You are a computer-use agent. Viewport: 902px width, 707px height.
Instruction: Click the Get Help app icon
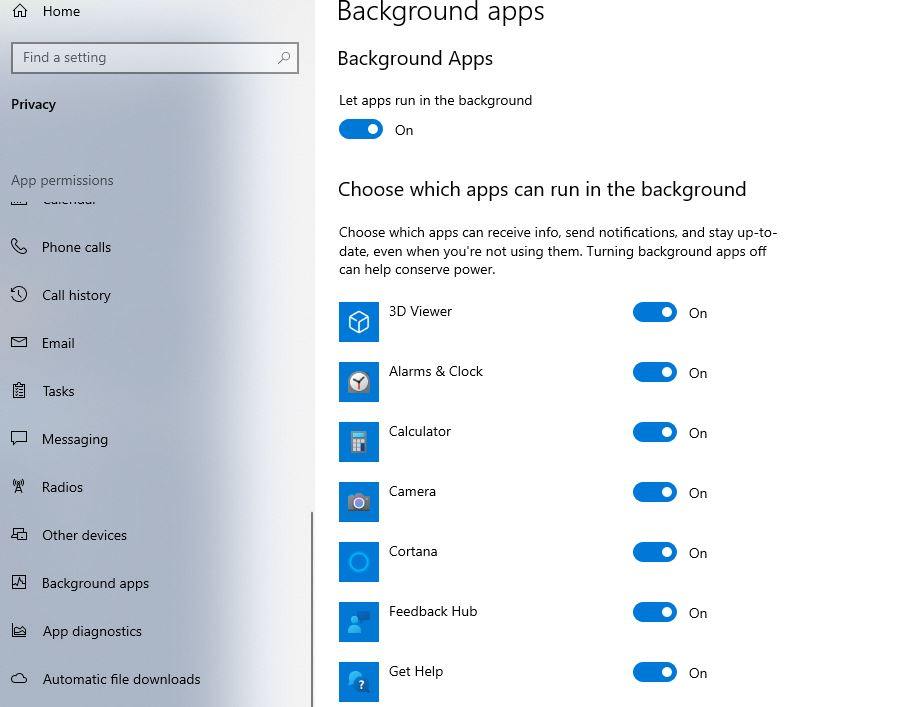[x=358, y=682]
